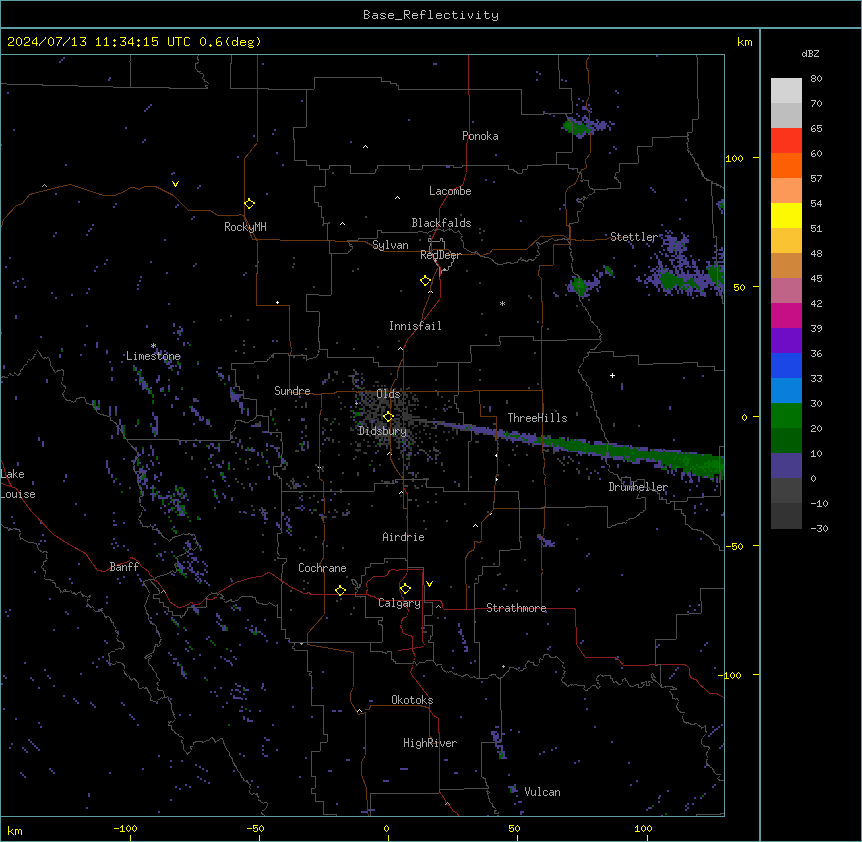Click the Stettler town label

click(x=634, y=237)
